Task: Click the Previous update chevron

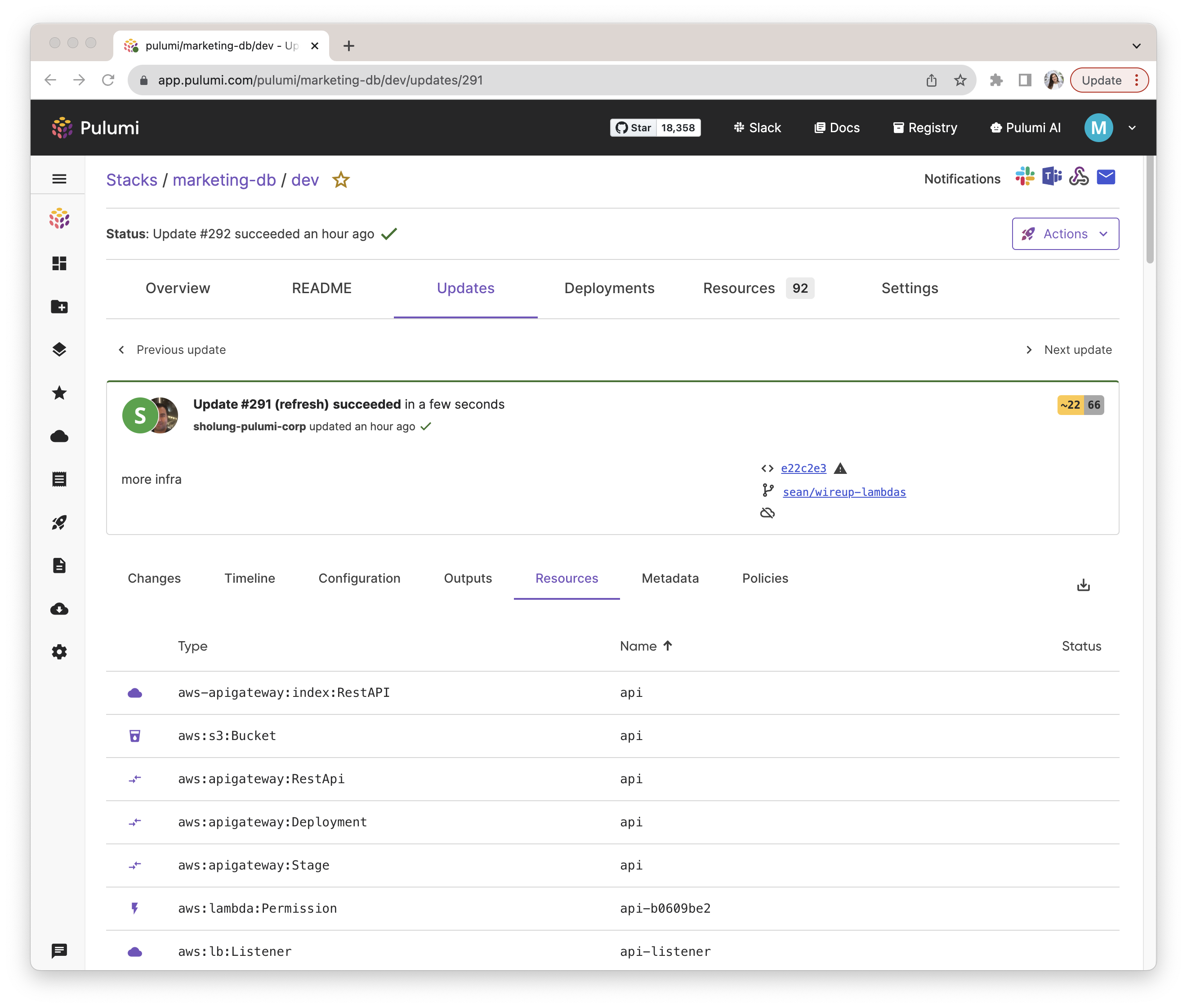Action: pyautogui.click(x=122, y=349)
